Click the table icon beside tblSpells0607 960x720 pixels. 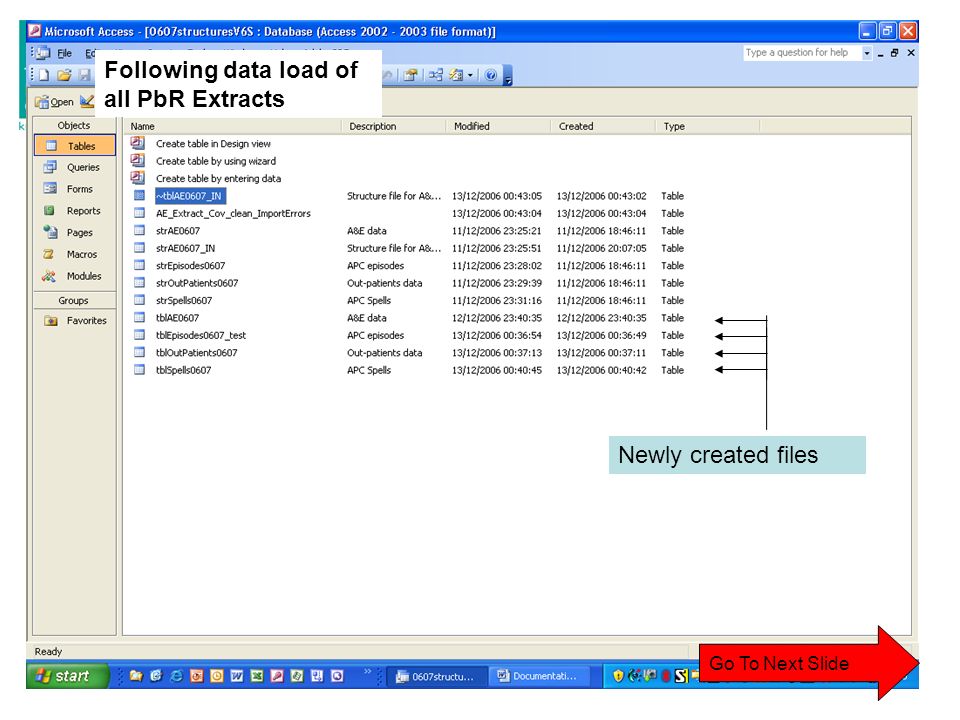(140, 370)
